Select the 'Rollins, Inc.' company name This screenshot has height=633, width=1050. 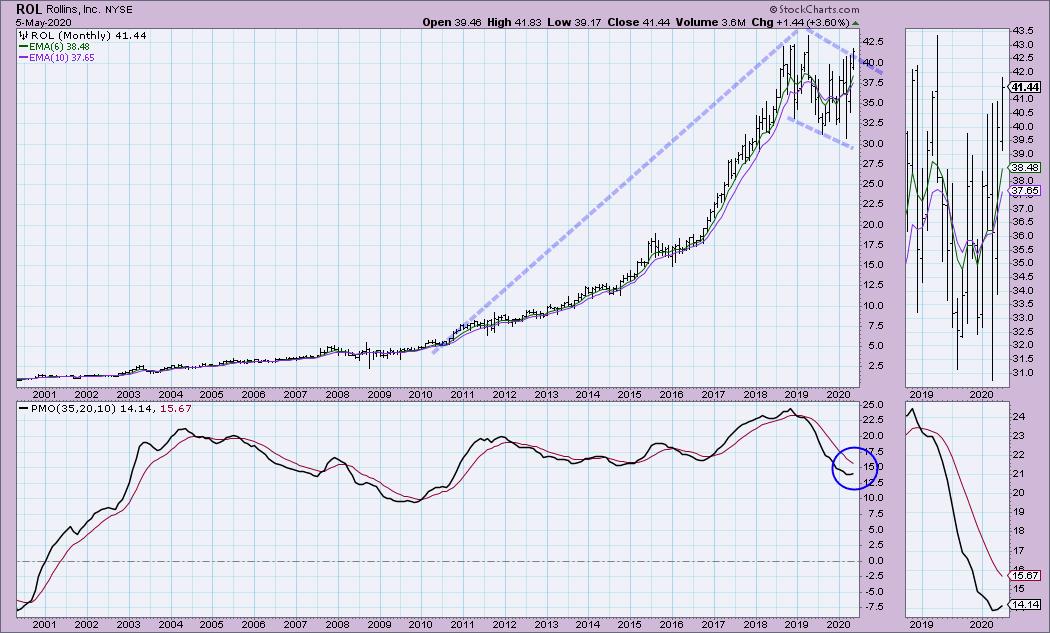(x=73, y=9)
